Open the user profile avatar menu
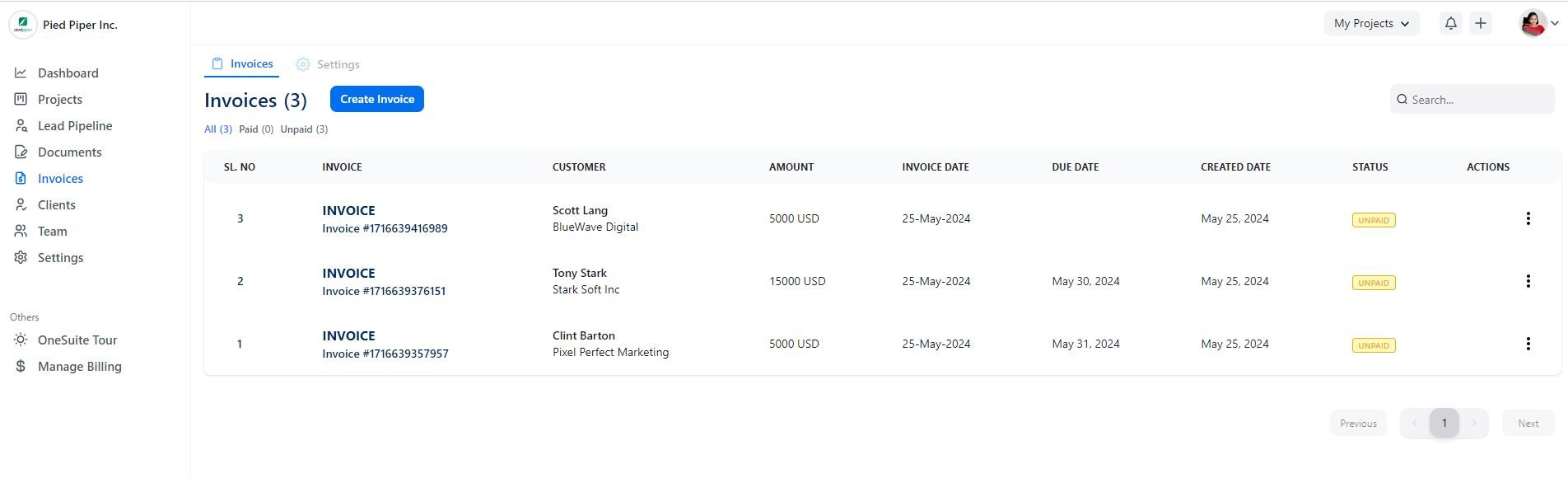 coord(1537,24)
